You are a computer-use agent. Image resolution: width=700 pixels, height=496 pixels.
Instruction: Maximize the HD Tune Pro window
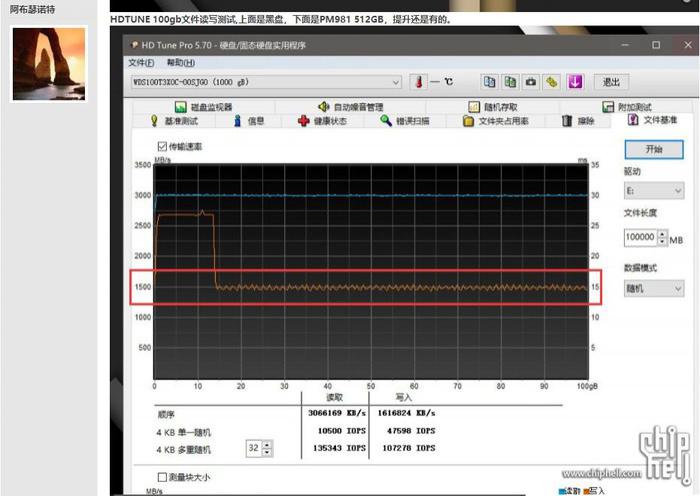point(656,45)
